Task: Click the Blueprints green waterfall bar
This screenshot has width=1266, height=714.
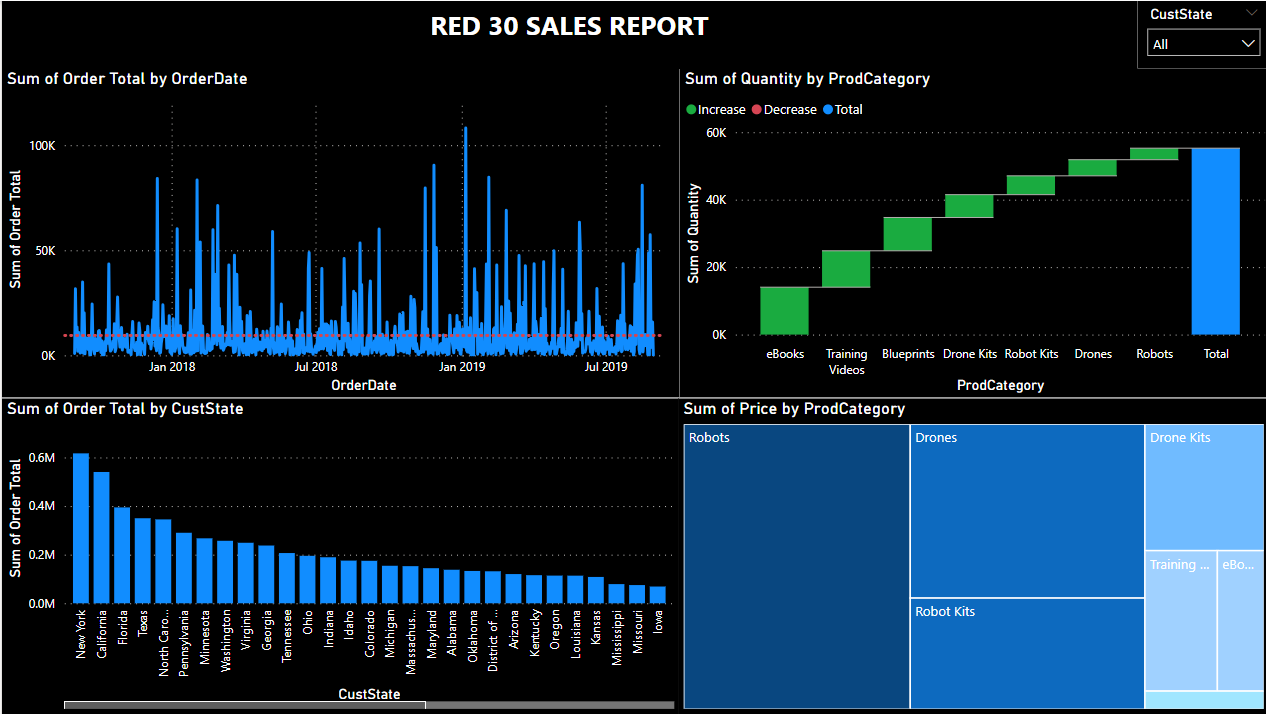Action: click(907, 233)
